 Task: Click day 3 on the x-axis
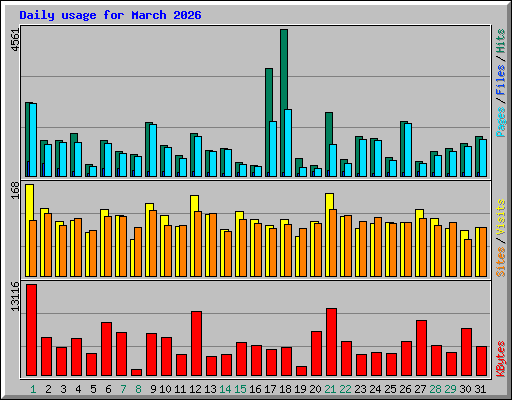[x=63, y=389]
